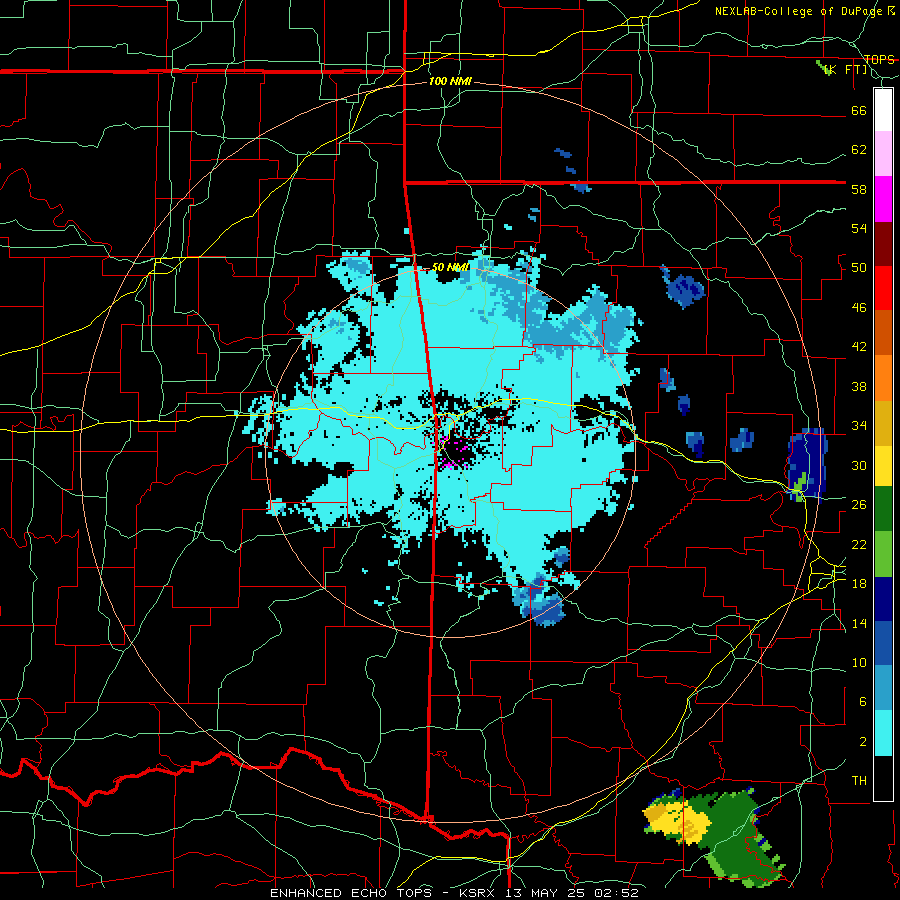Image resolution: width=900 pixels, height=900 pixels.
Task: Click the white swatch in the tops legend
Action: [x=883, y=110]
